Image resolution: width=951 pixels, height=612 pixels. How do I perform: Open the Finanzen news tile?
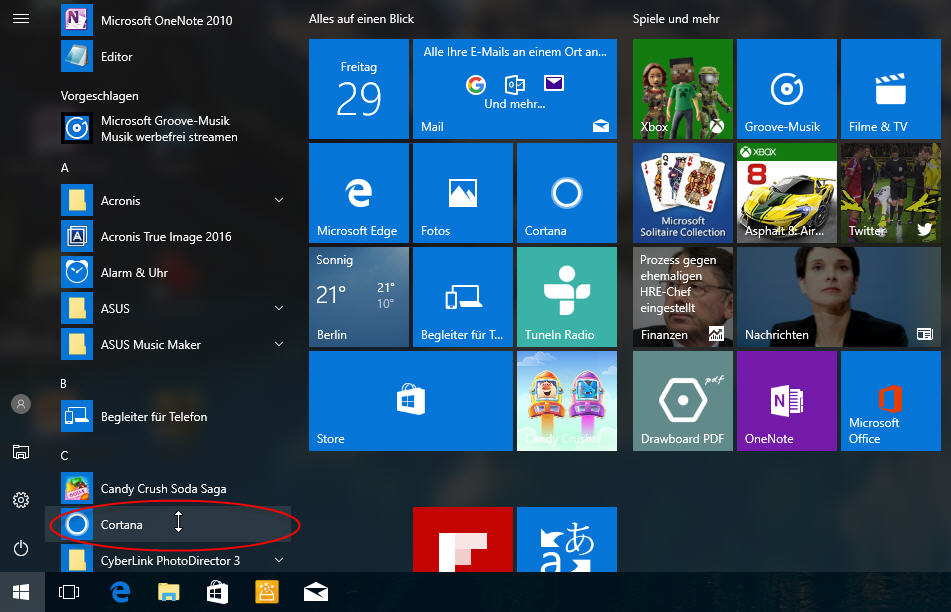point(683,297)
